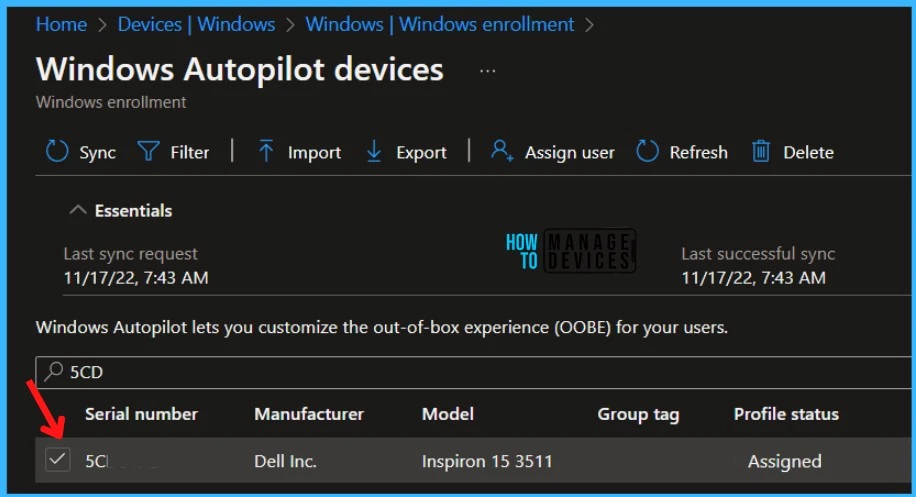Image resolution: width=916 pixels, height=497 pixels.
Task: Click the Sync circular arrow icon
Action: click(x=57, y=151)
